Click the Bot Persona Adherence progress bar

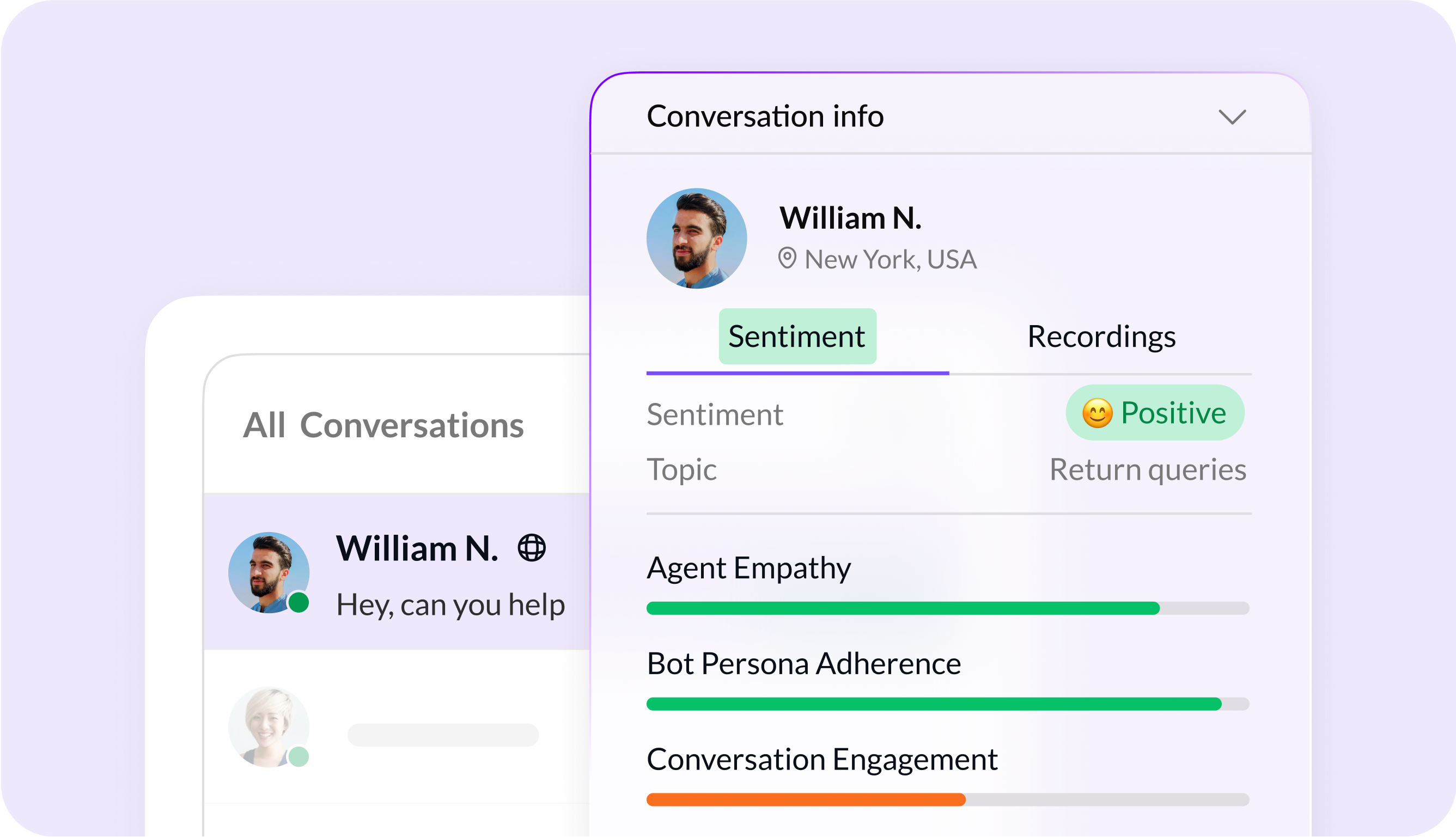point(948,704)
